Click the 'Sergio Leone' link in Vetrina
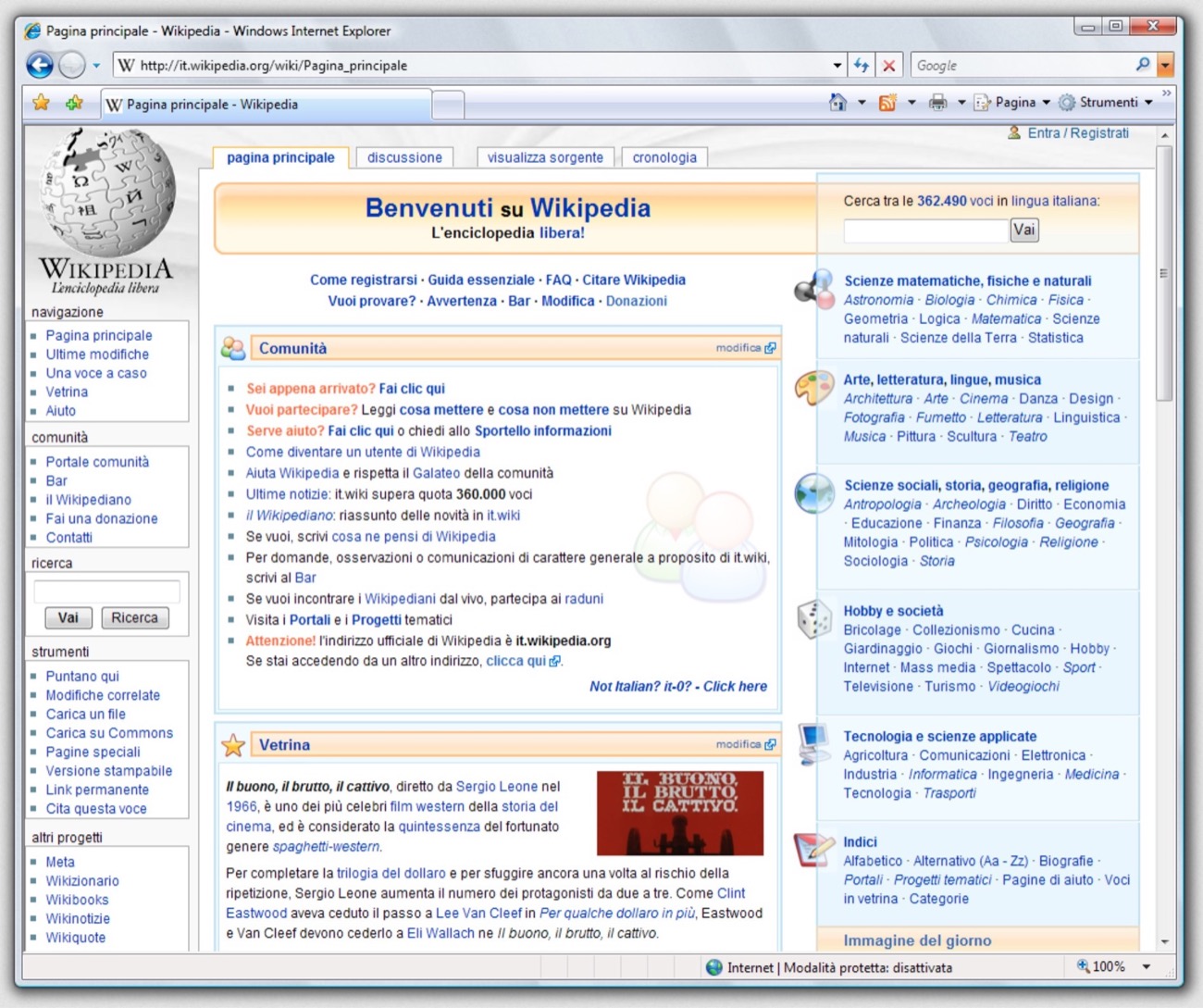This screenshot has width=1203, height=1008. click(497, 786)
